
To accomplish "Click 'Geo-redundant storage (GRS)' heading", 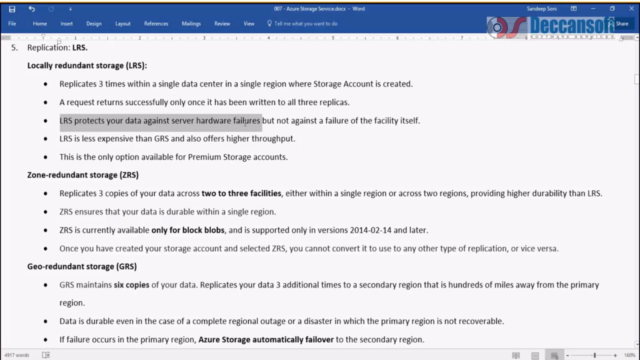I will click(x=82, y=267).
